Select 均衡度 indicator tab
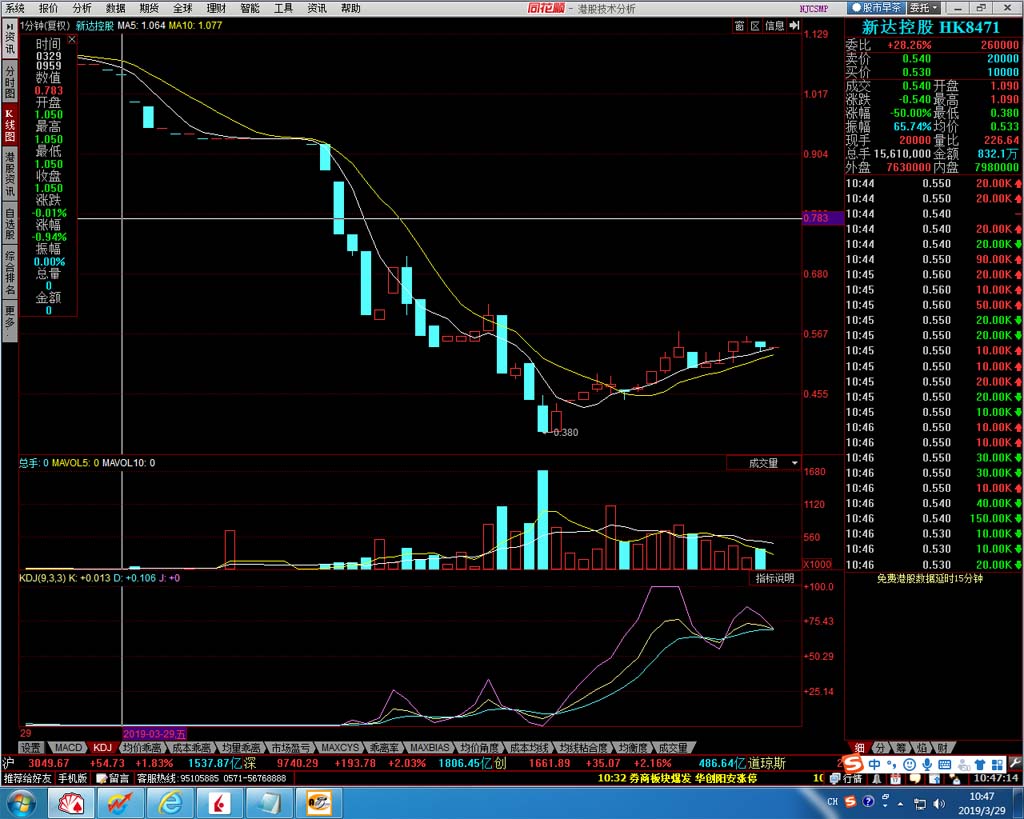The height and width of the screenshot is (819, 1024). pos(633,748)
